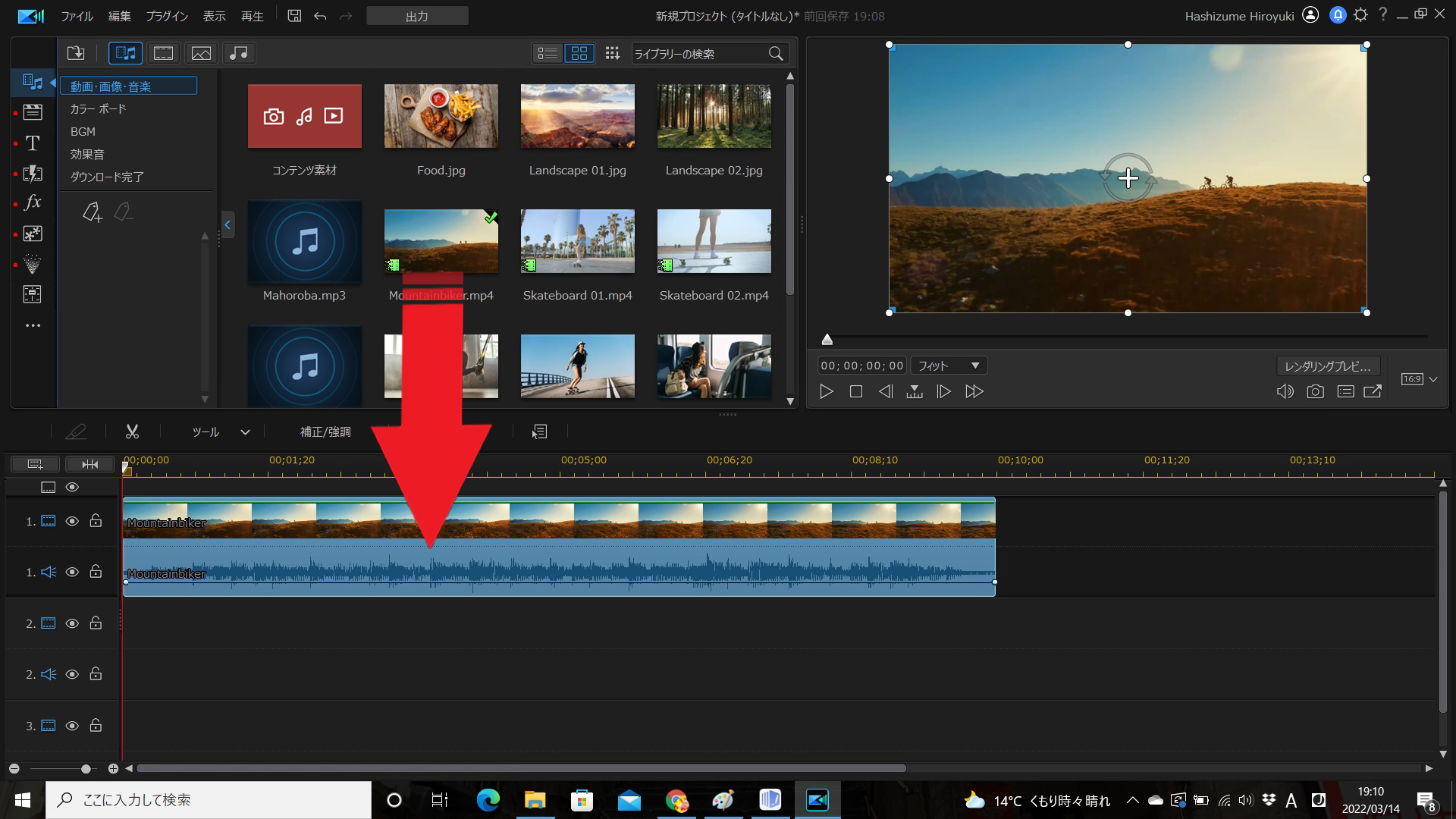Take a preview snapshot
The height and width of the screenshot is (819, 1456).
pyautogui.click(x=1315, y=392)
